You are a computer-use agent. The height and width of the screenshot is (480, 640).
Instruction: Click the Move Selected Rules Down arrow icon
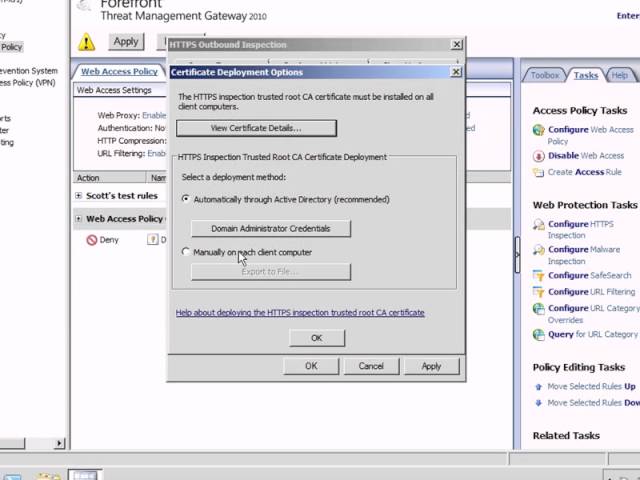click(538, 403)
